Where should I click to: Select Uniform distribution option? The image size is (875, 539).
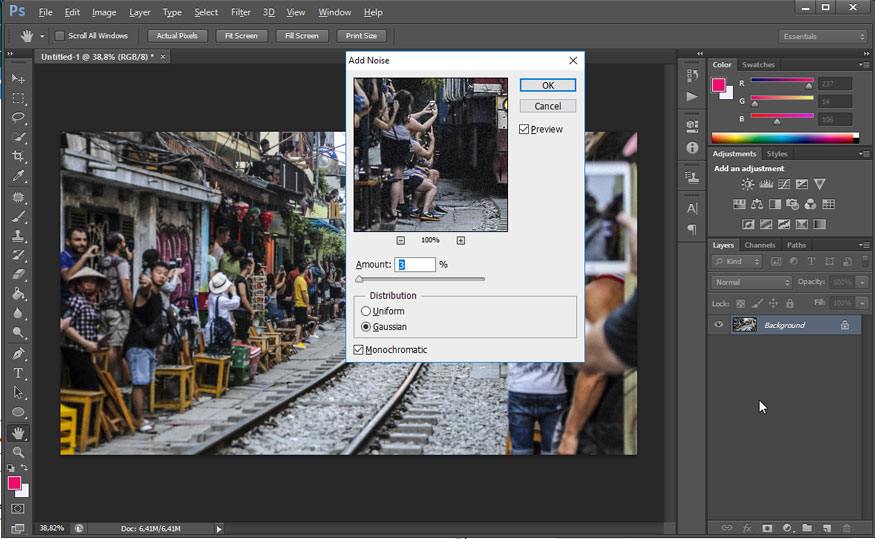coord(366,311)
